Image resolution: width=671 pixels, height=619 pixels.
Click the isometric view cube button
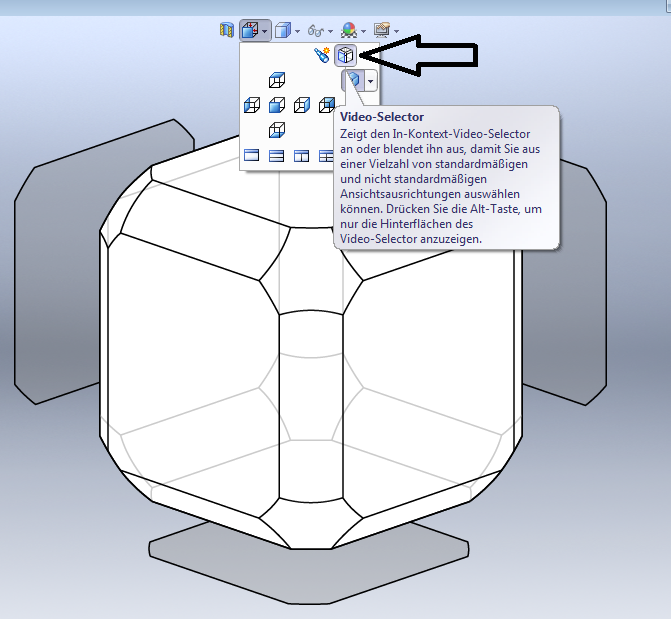click(353, 80)
